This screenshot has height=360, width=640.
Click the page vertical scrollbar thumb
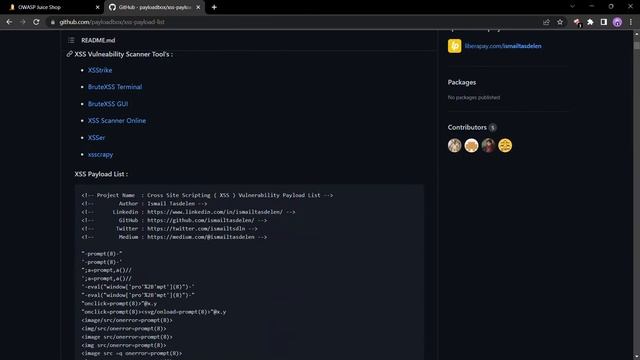click(x=636, y=46)
